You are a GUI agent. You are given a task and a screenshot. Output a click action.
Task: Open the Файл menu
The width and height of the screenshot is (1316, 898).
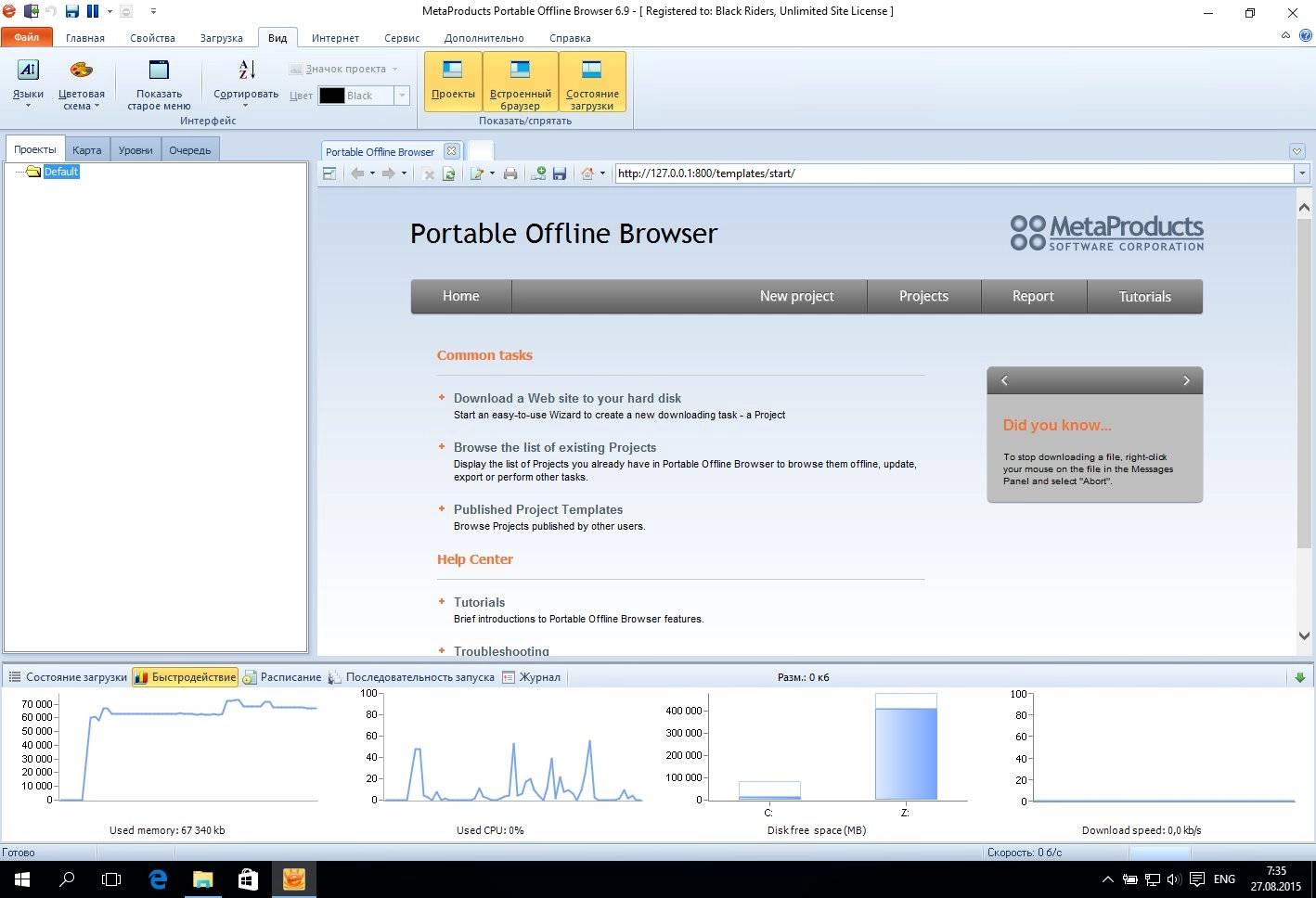26,38
